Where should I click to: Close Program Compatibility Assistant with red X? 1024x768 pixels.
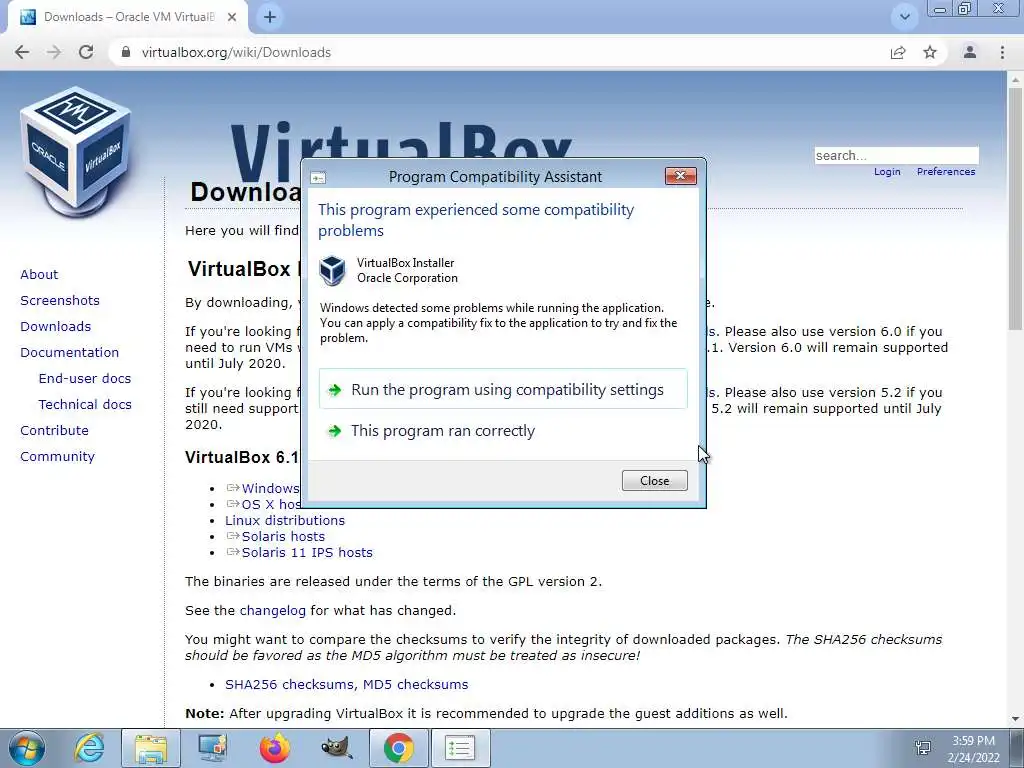(680, 176)
